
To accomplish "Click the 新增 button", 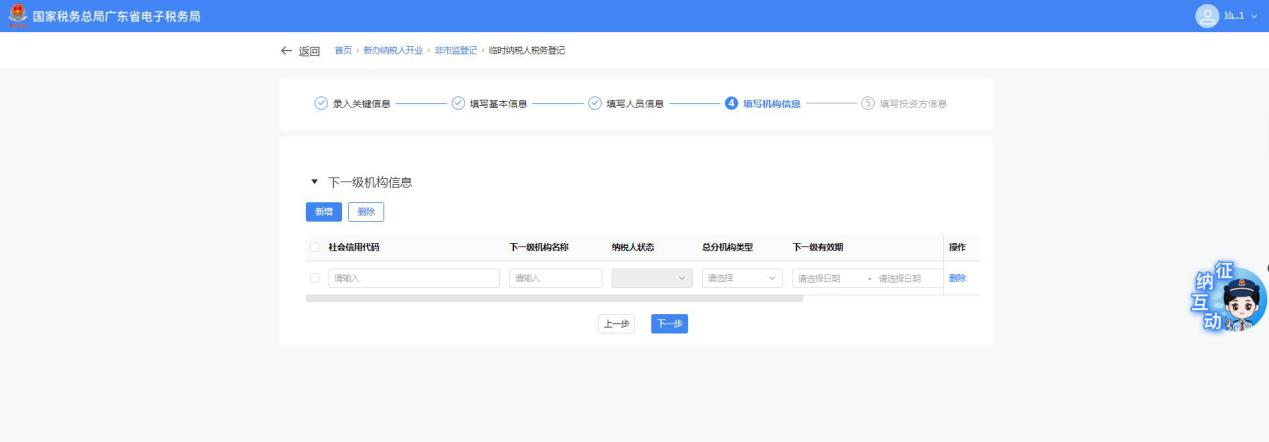I will tap(324, 212).
